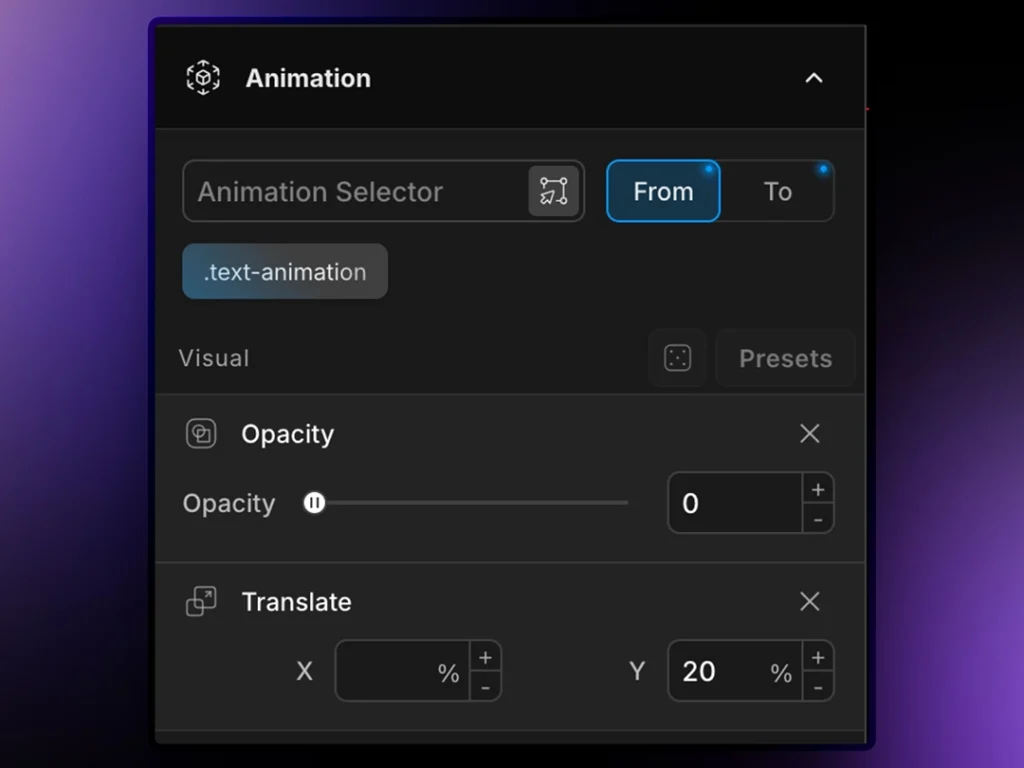This screenshot has width=1024, height=768.
Task: Click the randomize dice icon
Action: click(x=678, y=358)
